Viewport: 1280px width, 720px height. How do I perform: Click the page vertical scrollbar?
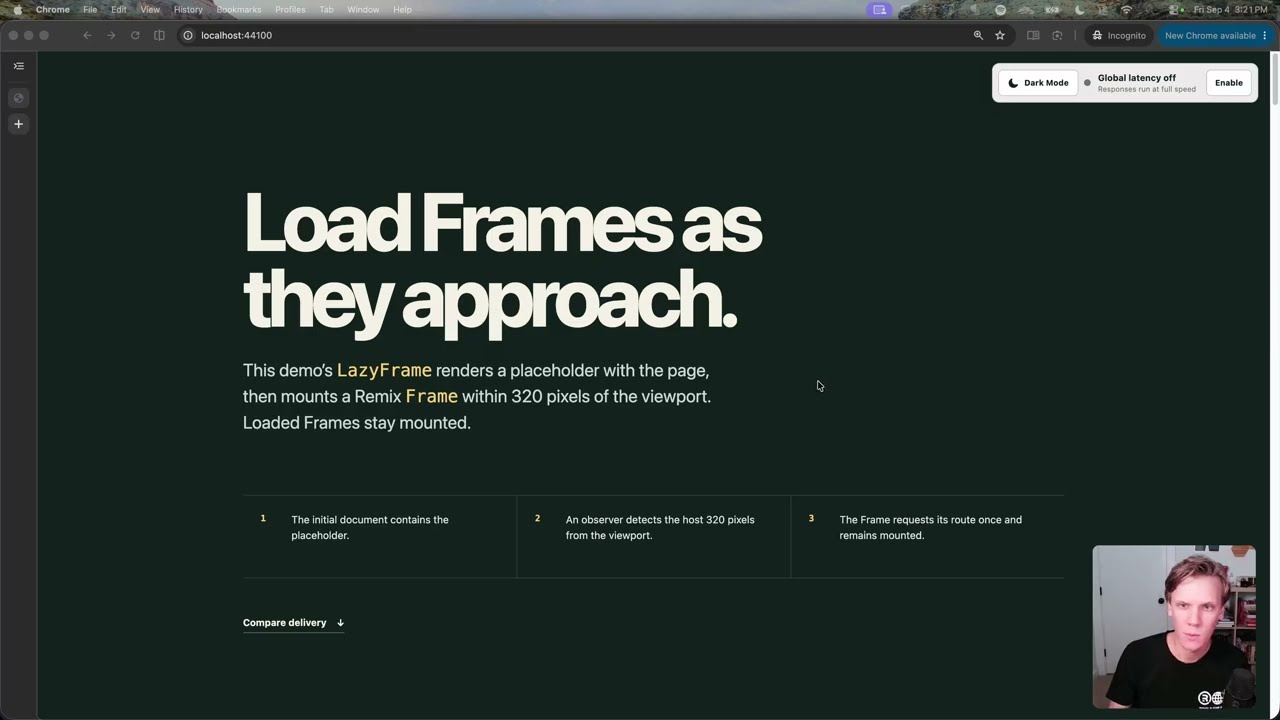pyautogui.click(x=1274, y=80)
